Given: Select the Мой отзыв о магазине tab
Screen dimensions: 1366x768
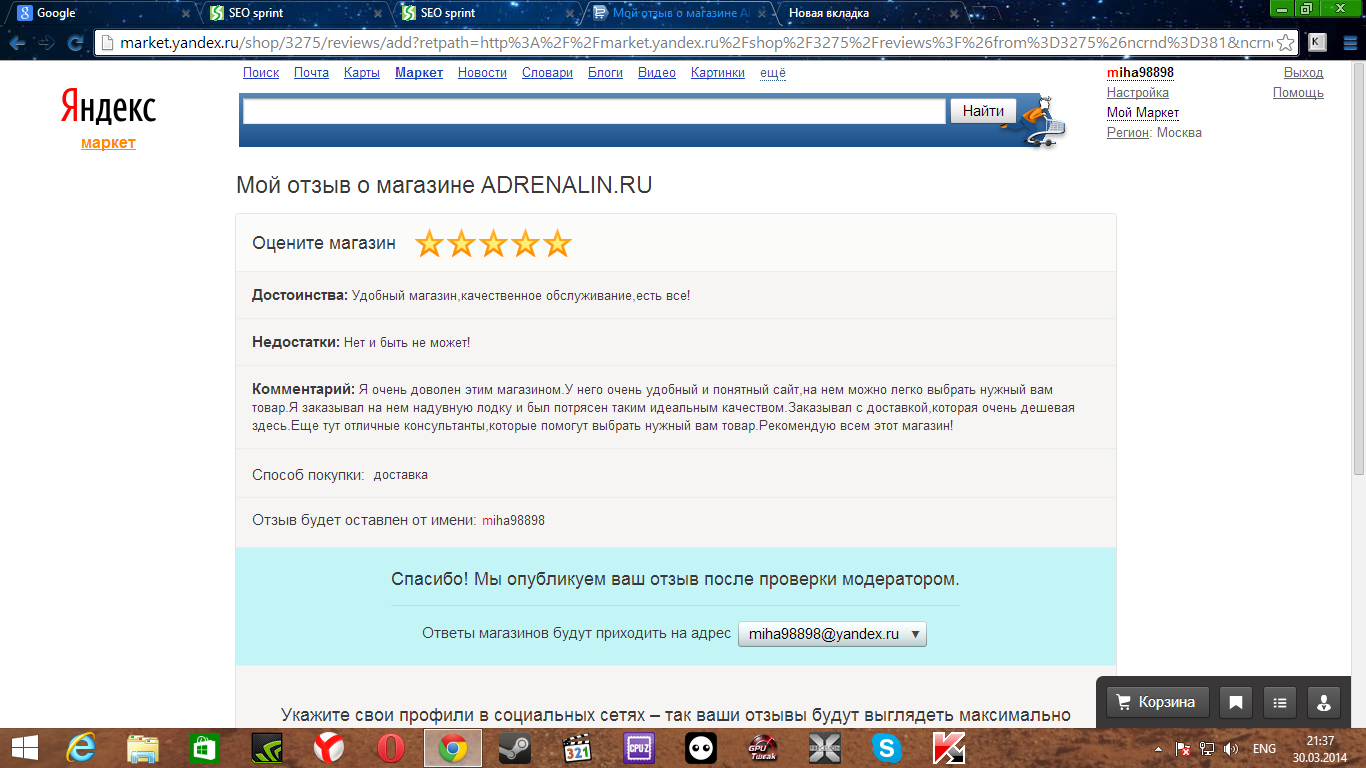Looking at the screenshot, I should pos(676,14).
